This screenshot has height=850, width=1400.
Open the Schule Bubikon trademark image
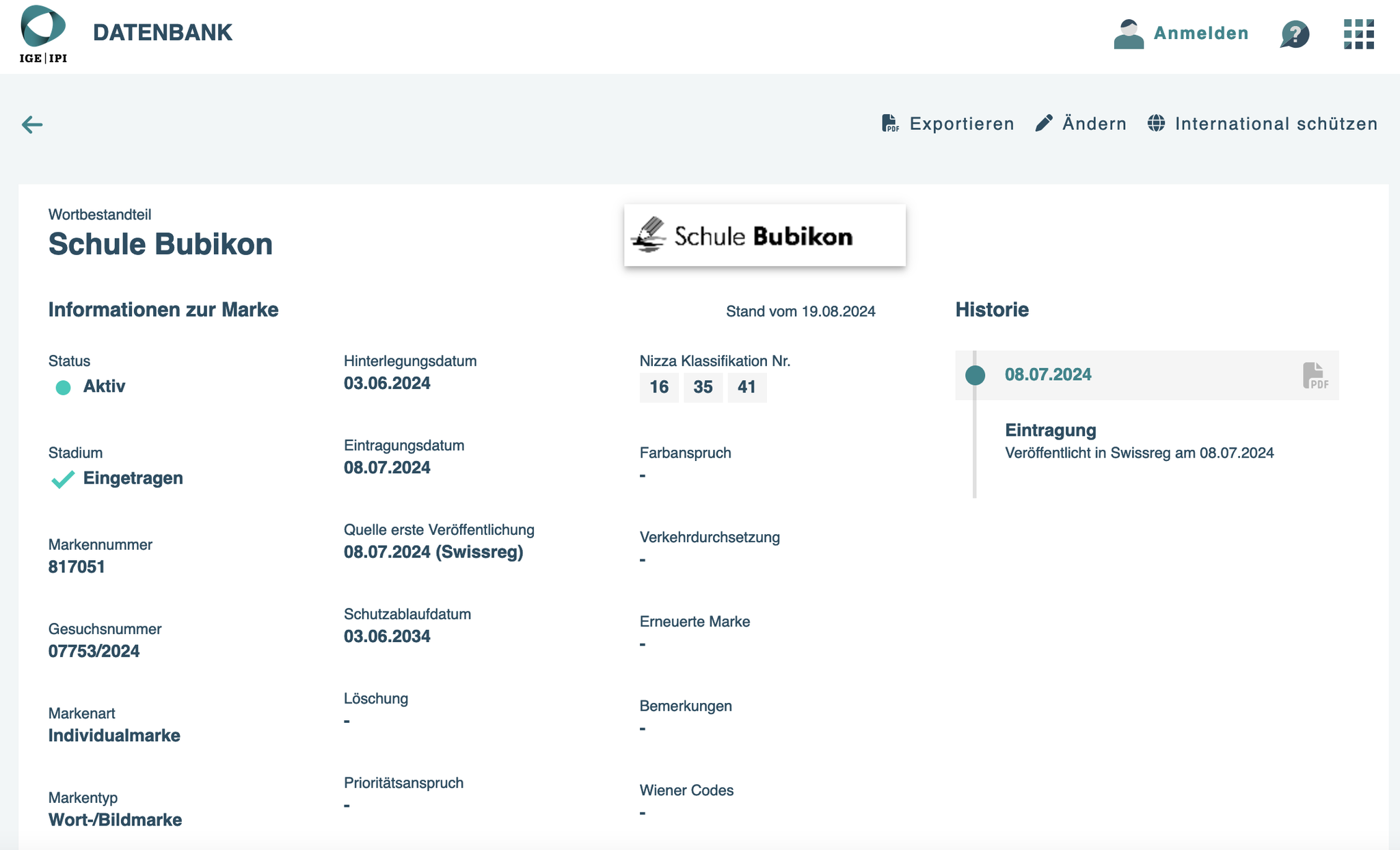click(765, 235)
